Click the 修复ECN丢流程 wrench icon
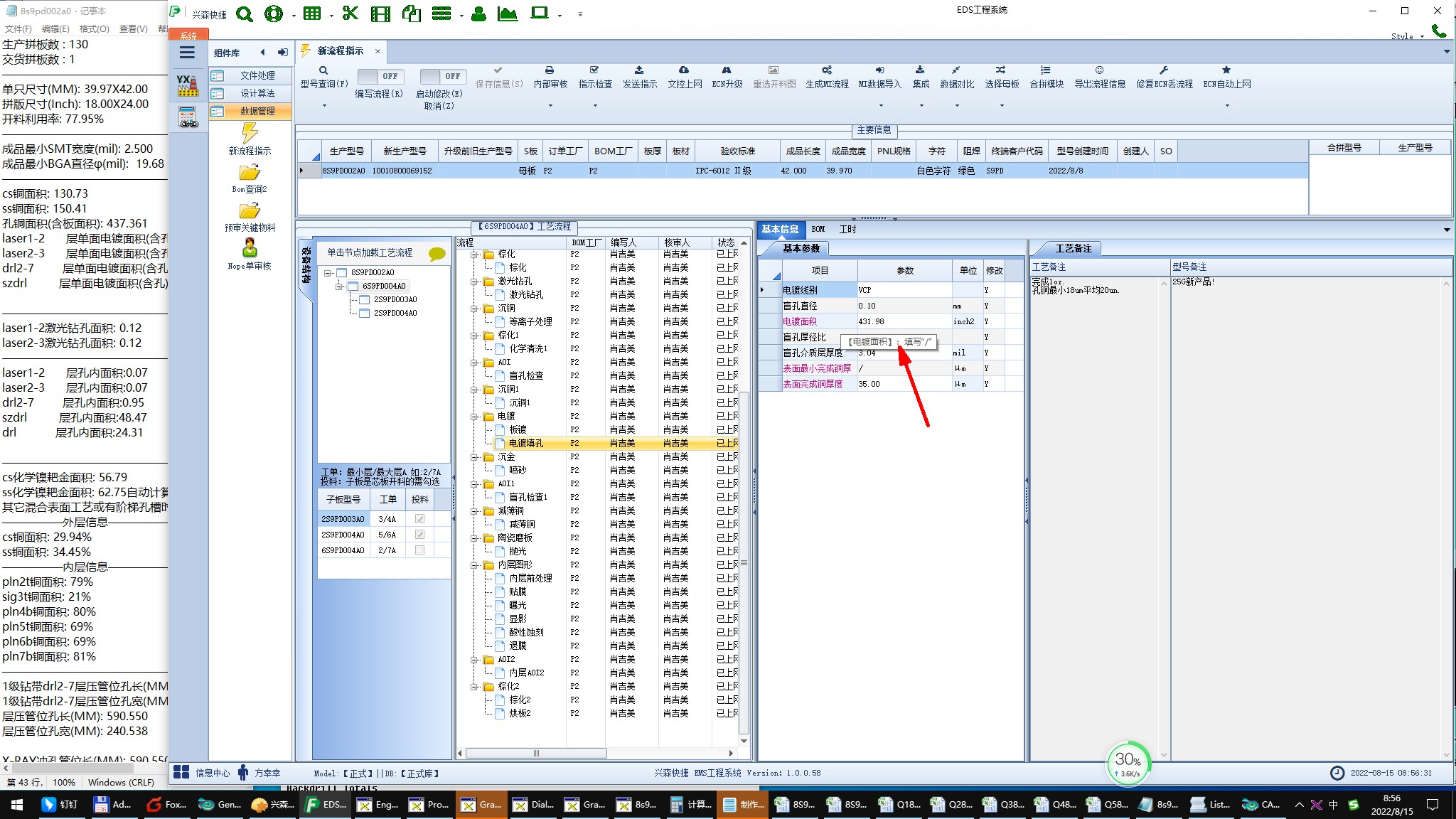The height and width of the screenshot is (819, 1456). pos(1164,70)
